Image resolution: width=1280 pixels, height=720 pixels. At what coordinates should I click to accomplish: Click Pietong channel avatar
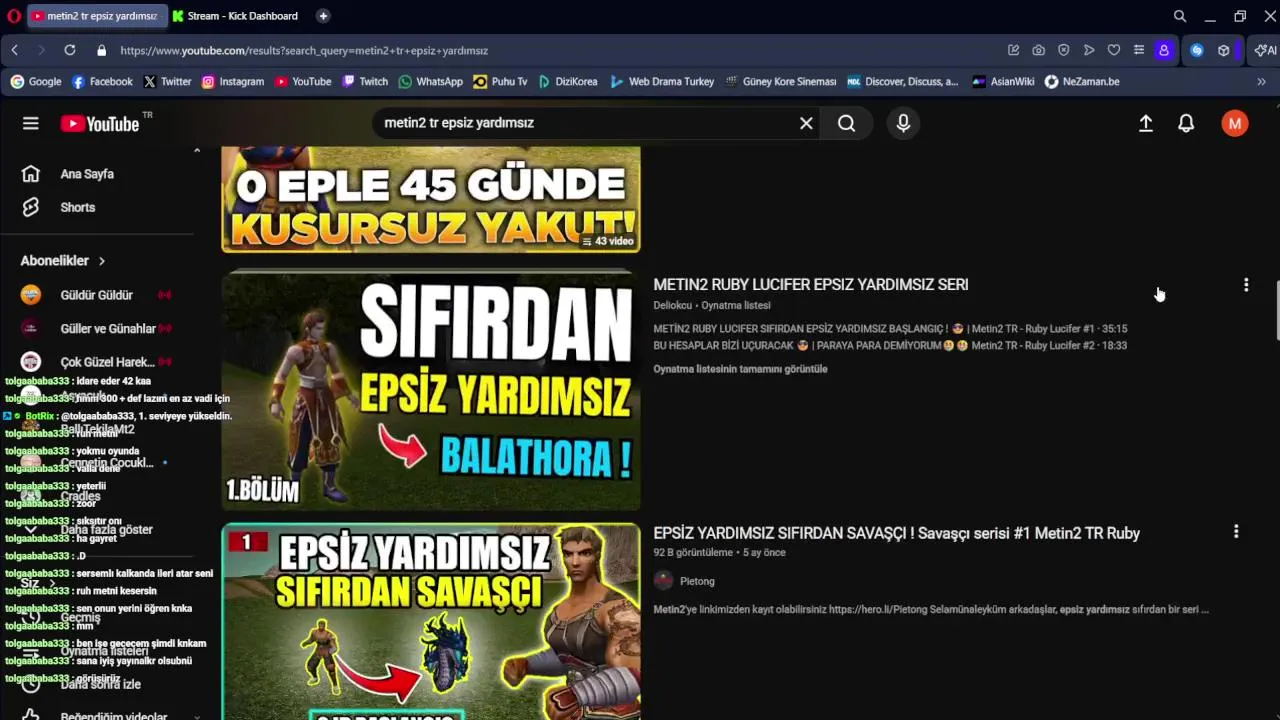pyautogui.click(x=663, y=581)
